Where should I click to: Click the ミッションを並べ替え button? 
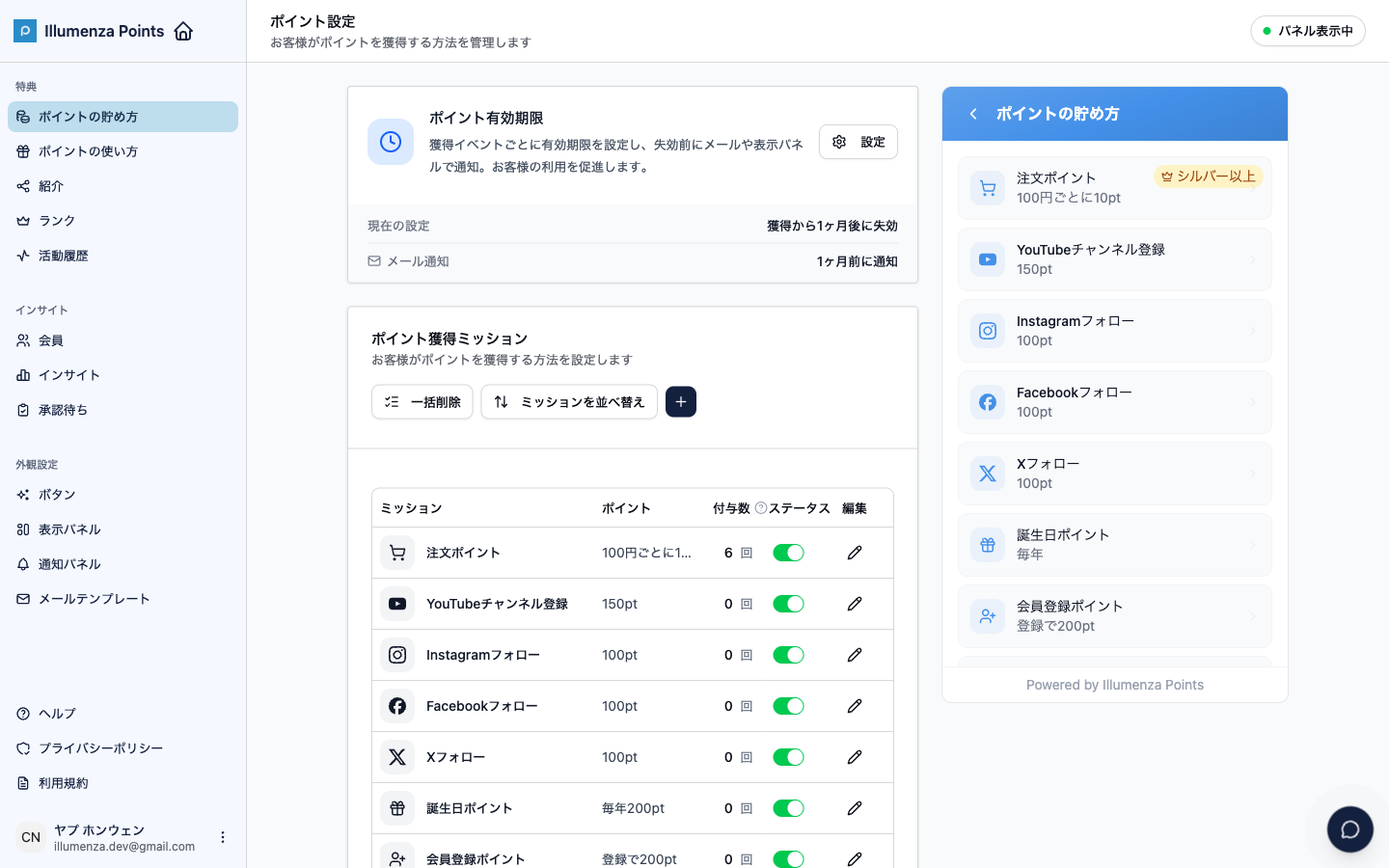(x=569, y=402)
